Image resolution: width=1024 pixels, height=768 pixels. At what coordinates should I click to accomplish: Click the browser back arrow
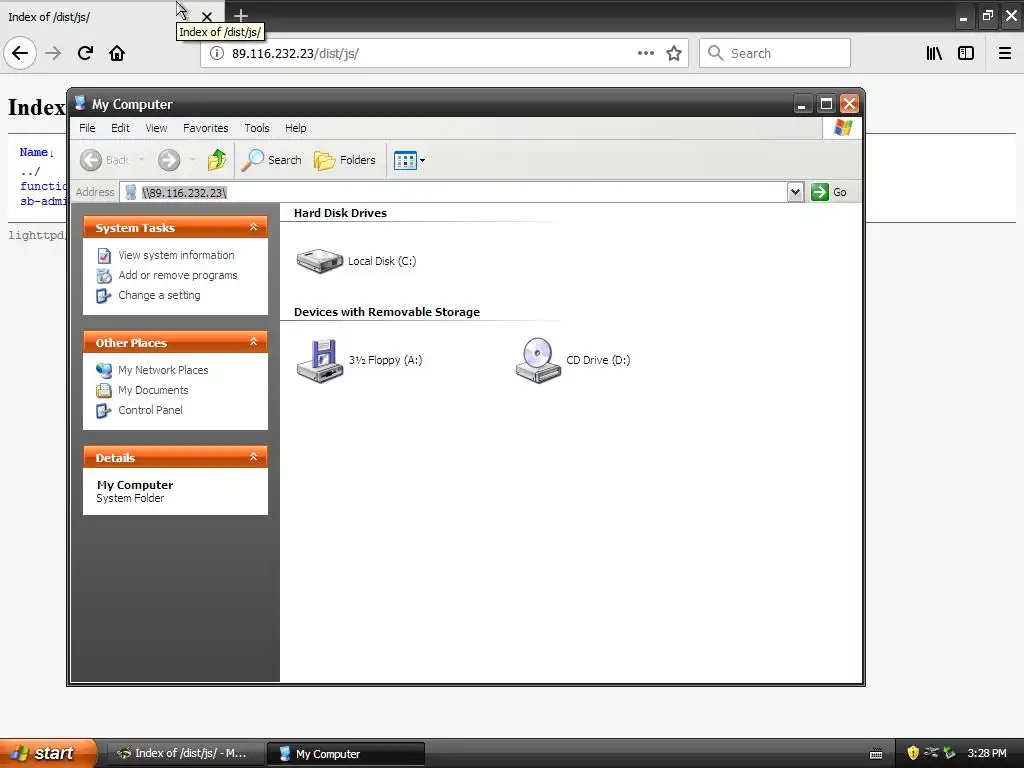(20, 53)
